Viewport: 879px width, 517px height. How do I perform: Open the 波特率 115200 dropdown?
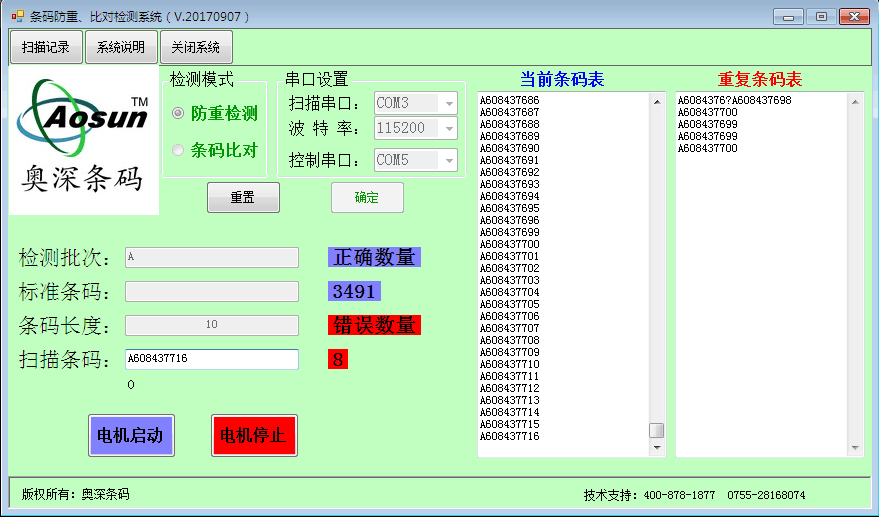[x=449, y=128]
